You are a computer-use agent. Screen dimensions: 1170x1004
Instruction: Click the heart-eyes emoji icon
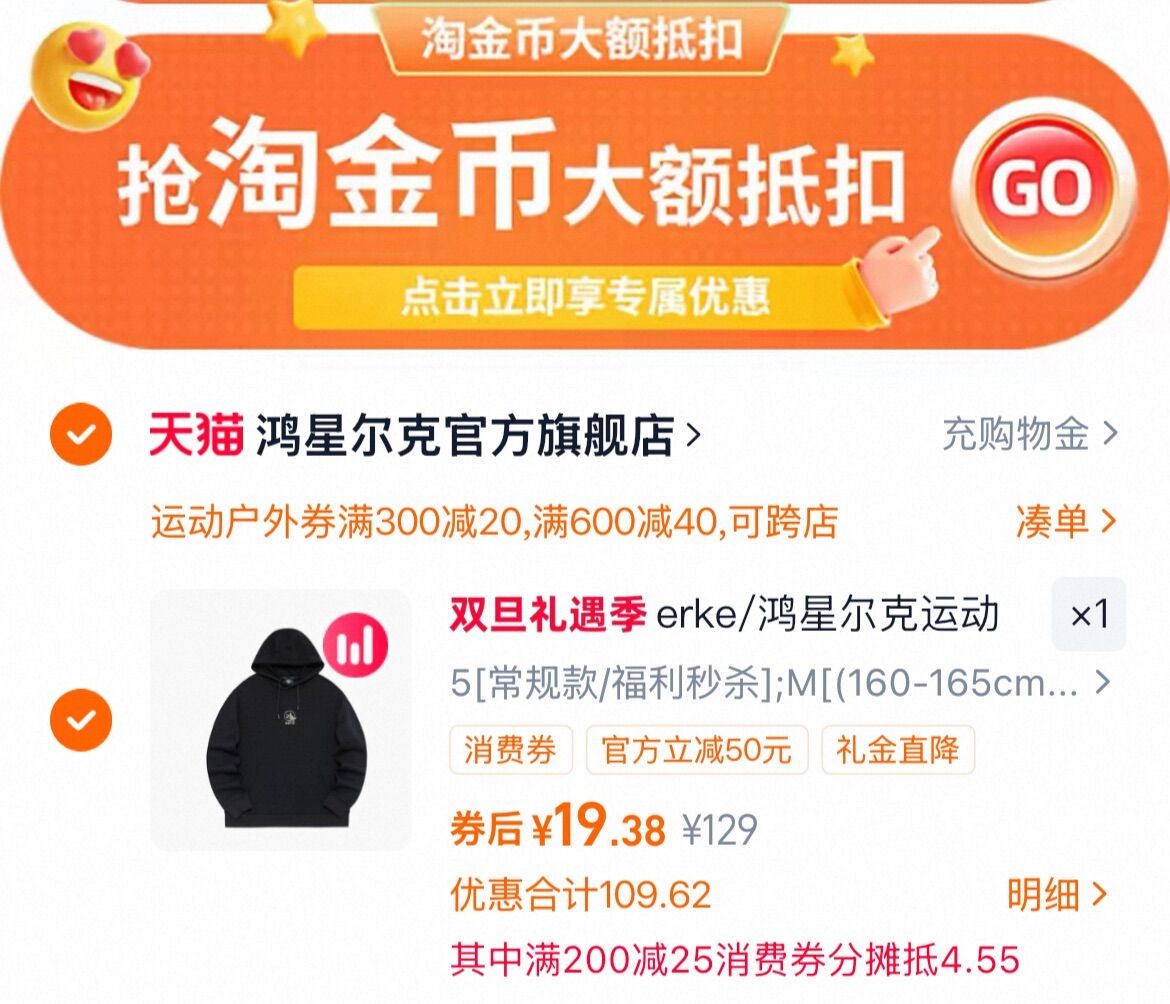coord(89,75)
